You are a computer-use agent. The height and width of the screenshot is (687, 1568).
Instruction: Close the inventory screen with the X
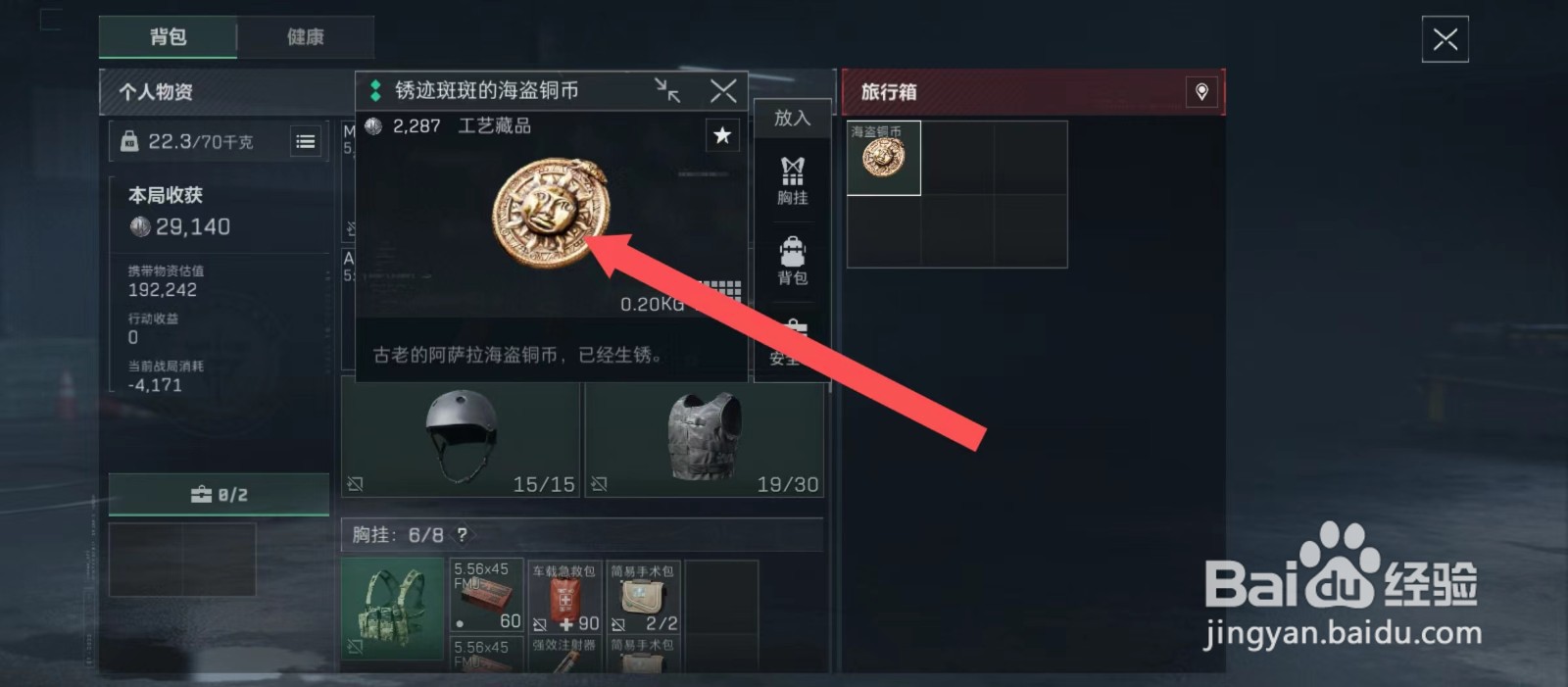pos(1445,39)
